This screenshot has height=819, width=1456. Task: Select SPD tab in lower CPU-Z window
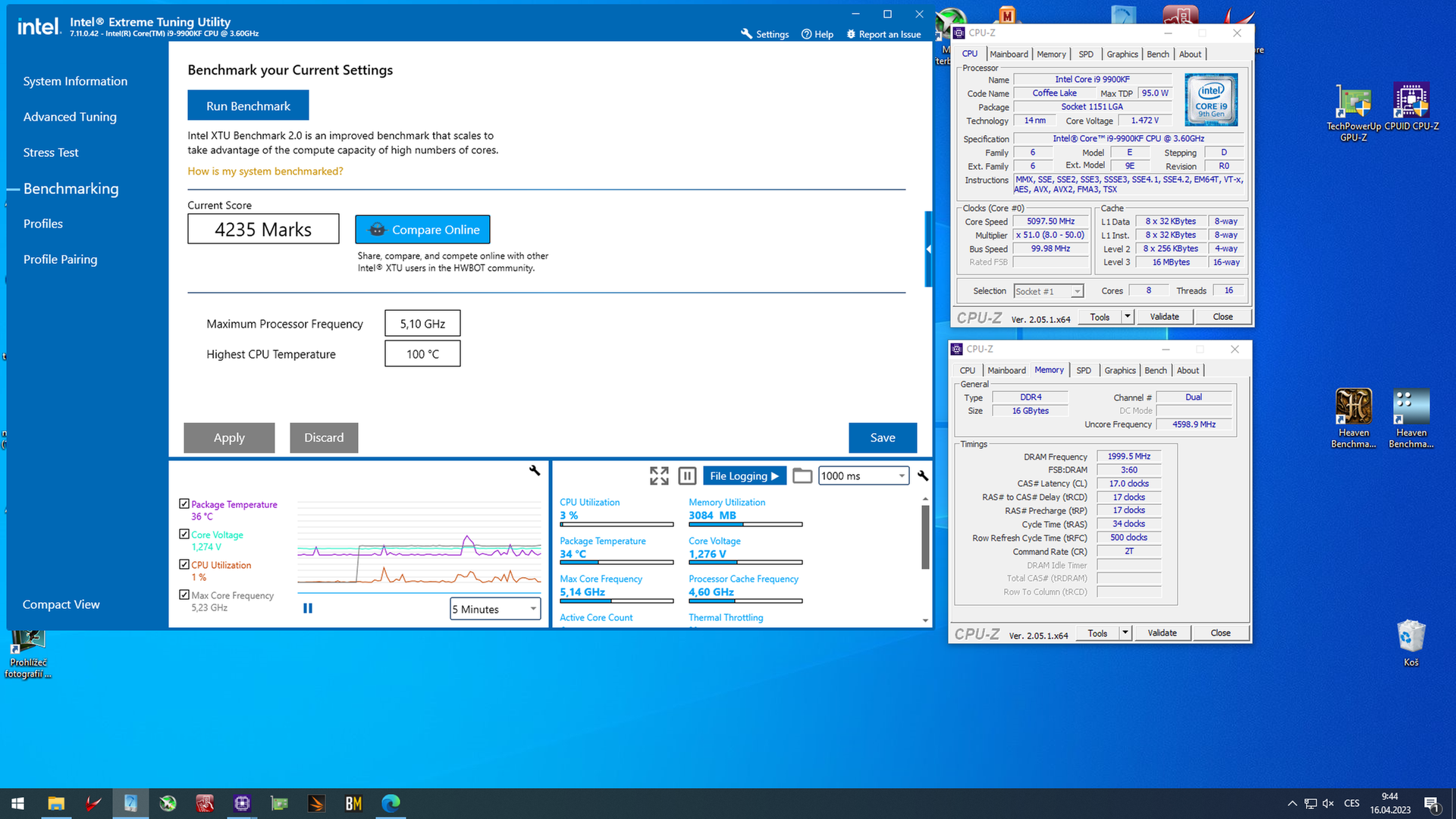1084,370
